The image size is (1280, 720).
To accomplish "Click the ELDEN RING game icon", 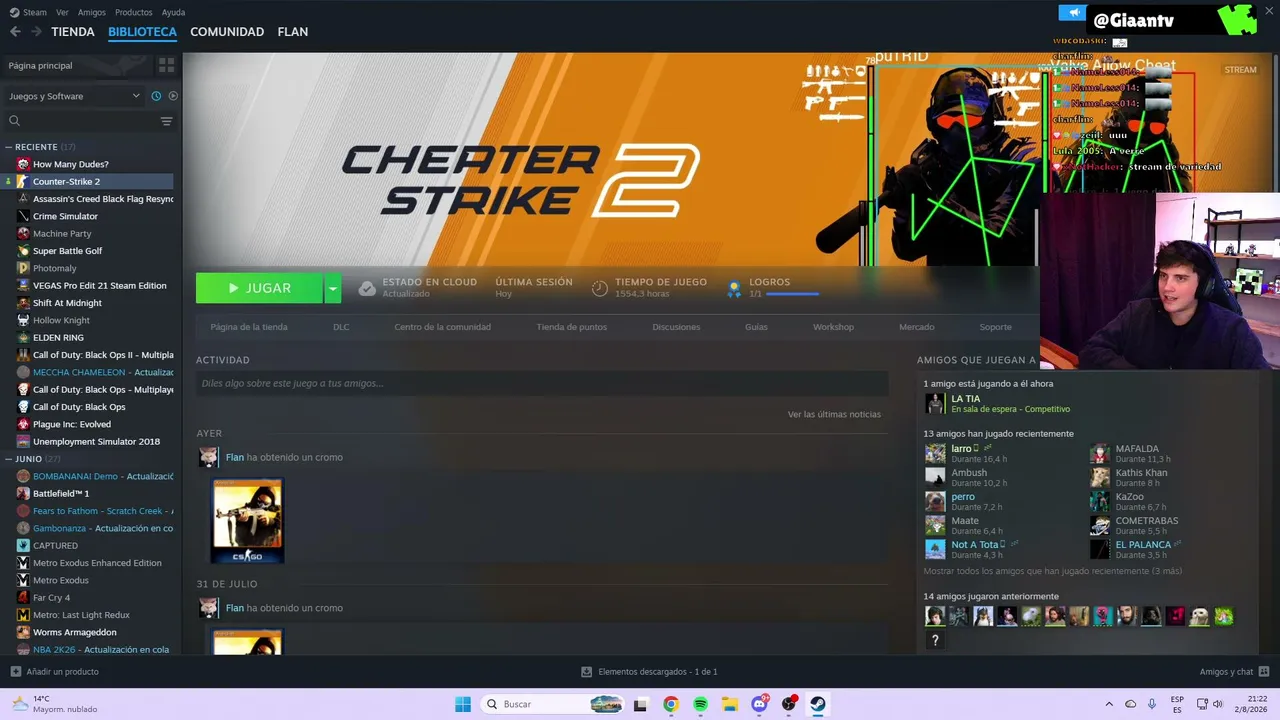I will point(23,338).
